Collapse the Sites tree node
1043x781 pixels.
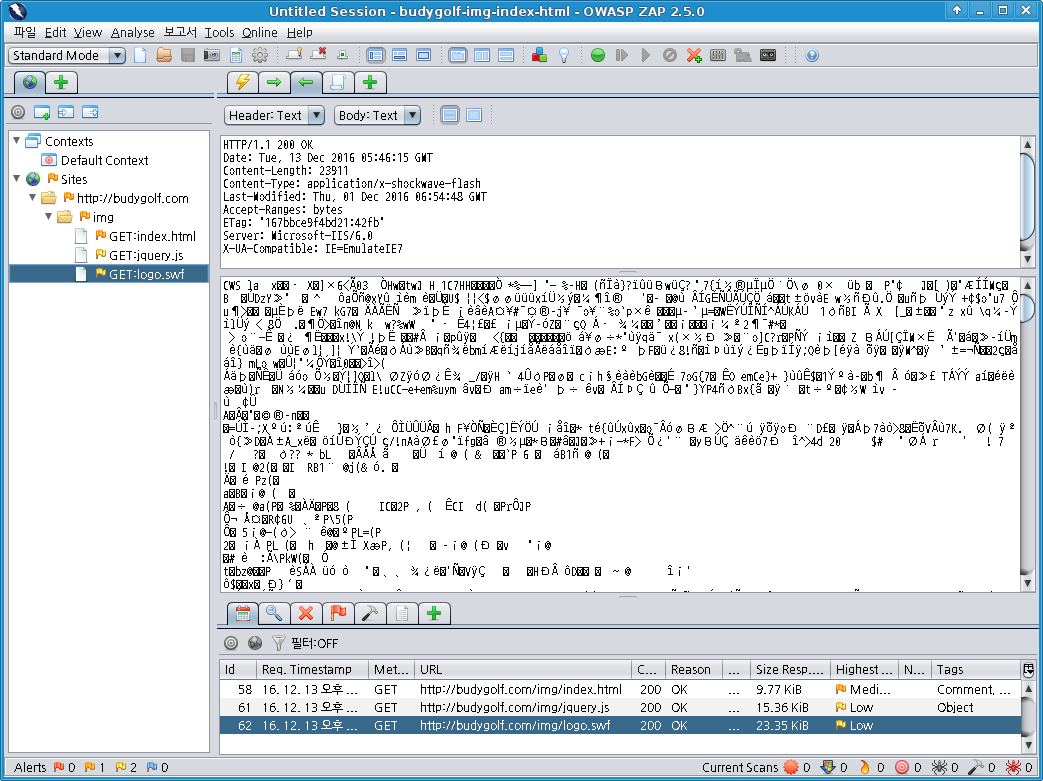pos(17,178)
